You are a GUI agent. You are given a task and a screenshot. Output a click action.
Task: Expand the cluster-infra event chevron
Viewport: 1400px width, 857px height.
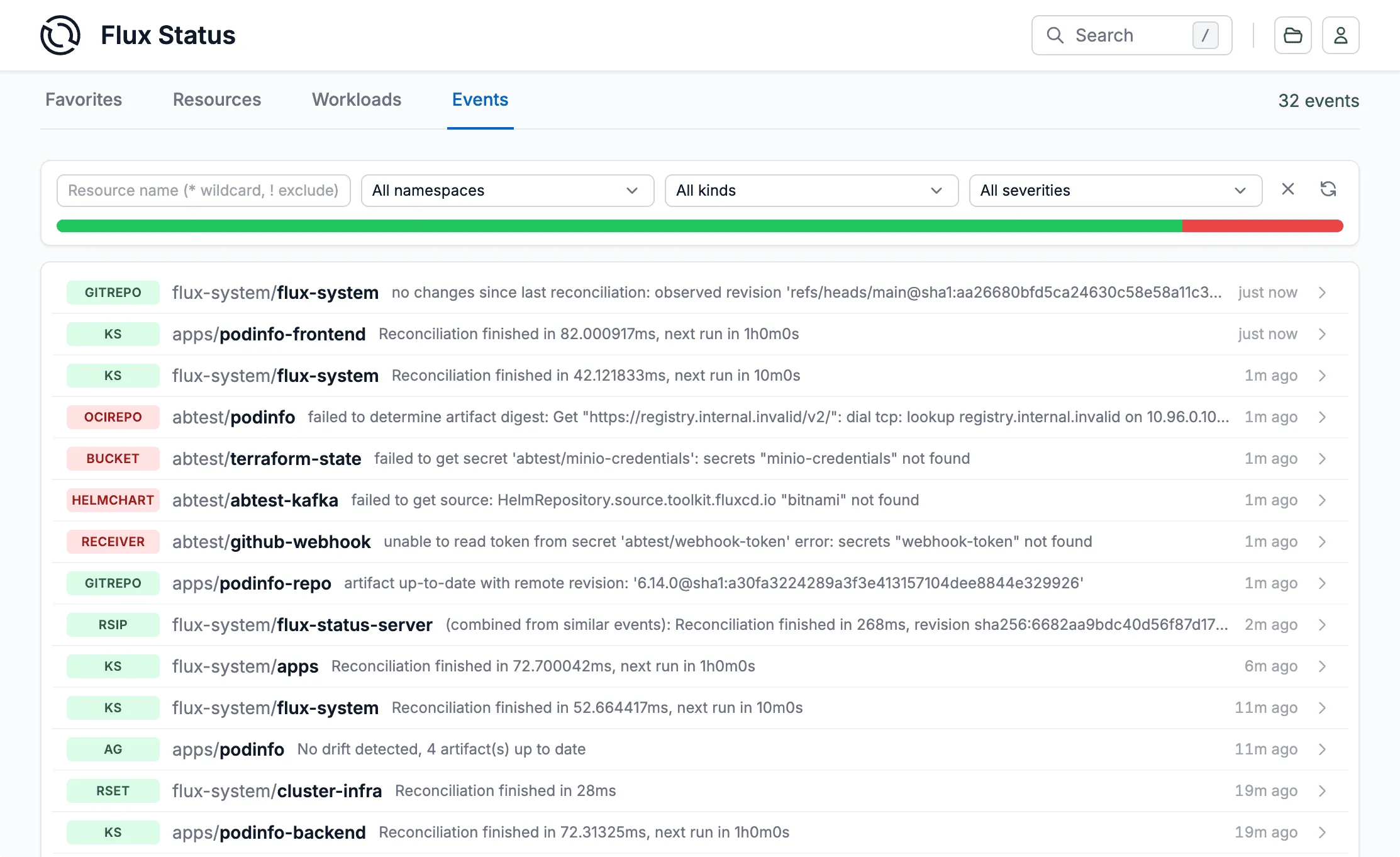pos(1322,791)
